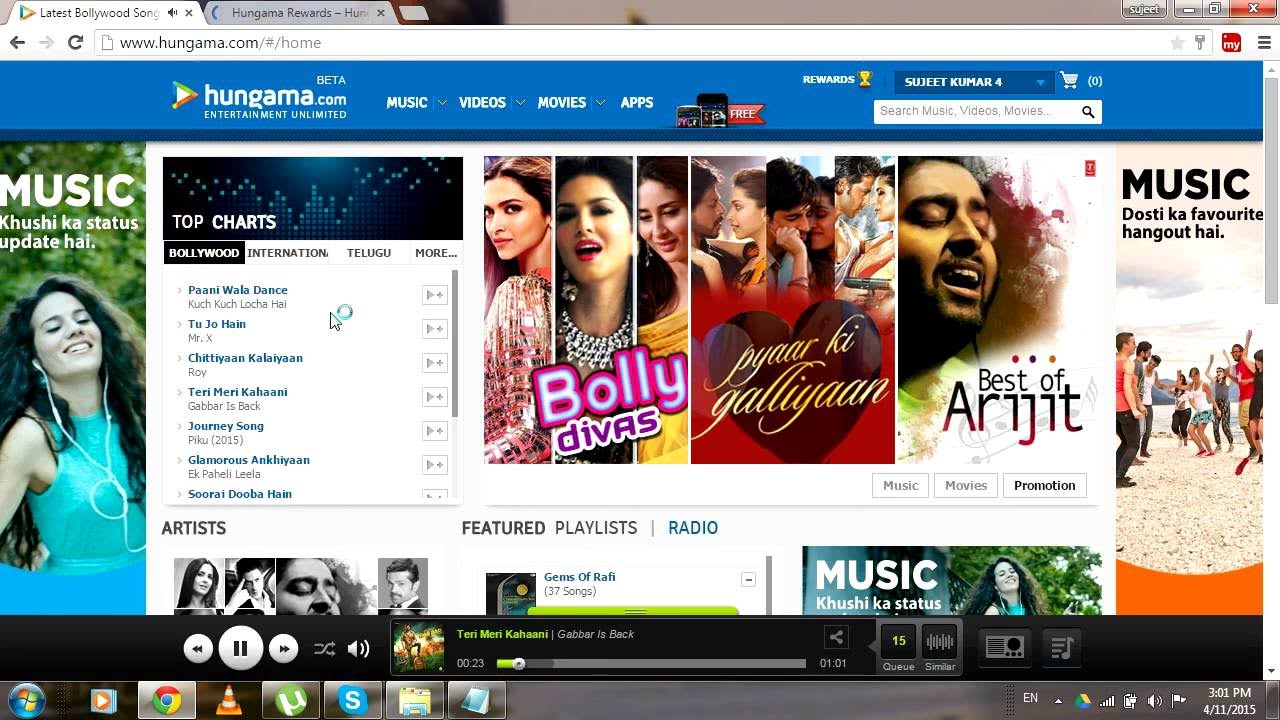Open uTorrent from the taskbar

coord(291,702)
